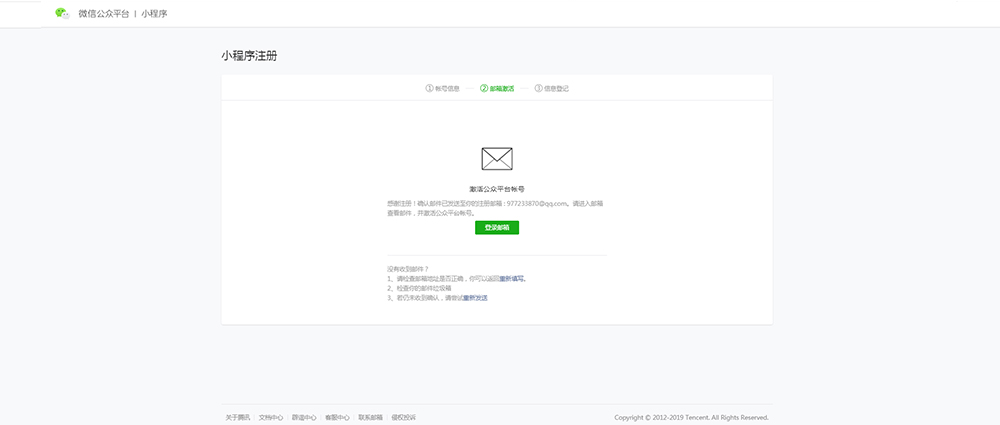Click the 重新填写 link
This screenshot has width=1000, height=425.
tap(512, 278)
